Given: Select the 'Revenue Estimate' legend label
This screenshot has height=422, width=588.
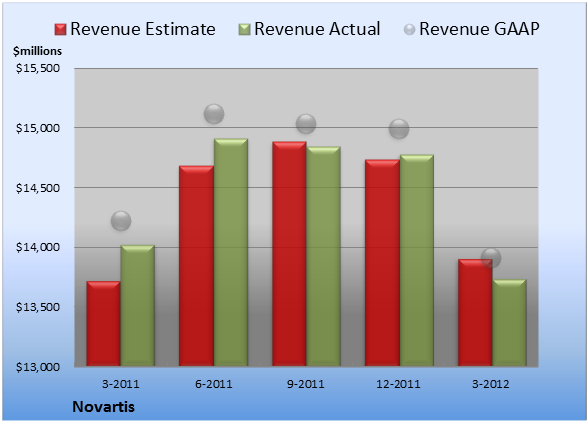Looking at the screenshot, I should 143,29.
